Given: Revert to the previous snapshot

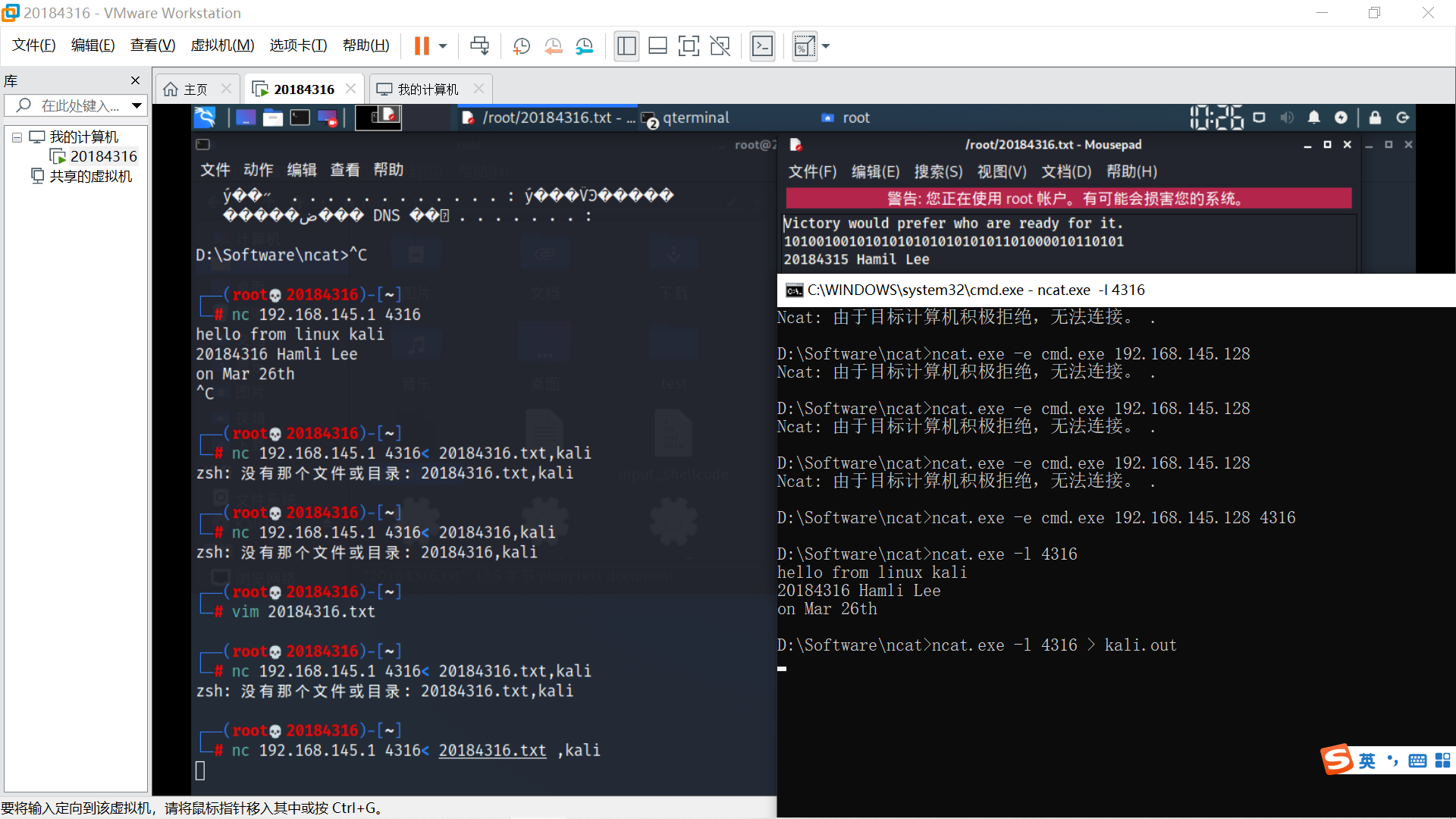Looking at the screenshot, I should 553,46.
